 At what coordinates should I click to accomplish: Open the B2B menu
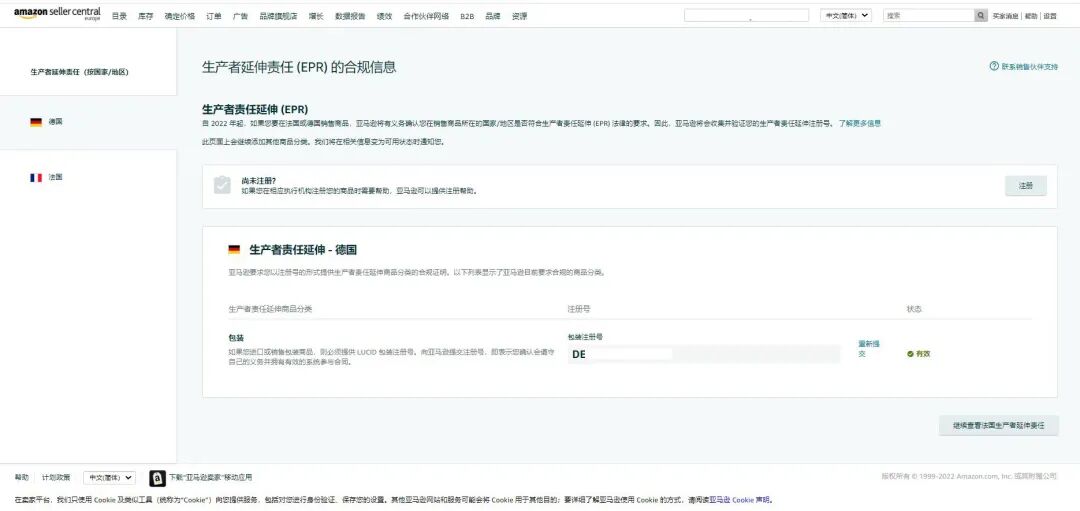point(467,16)
